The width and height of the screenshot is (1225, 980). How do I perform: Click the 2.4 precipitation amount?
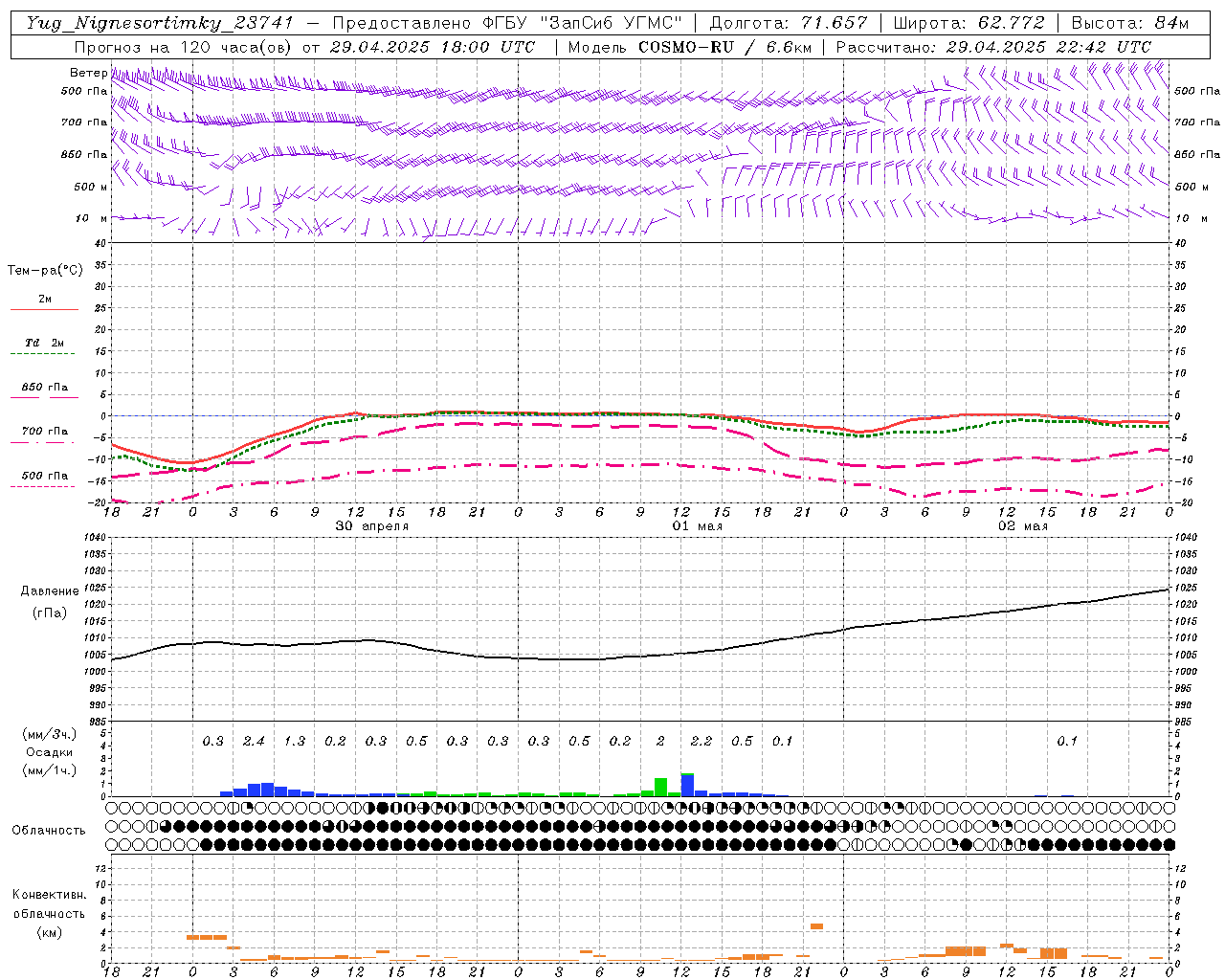click(x=254, y=741)
